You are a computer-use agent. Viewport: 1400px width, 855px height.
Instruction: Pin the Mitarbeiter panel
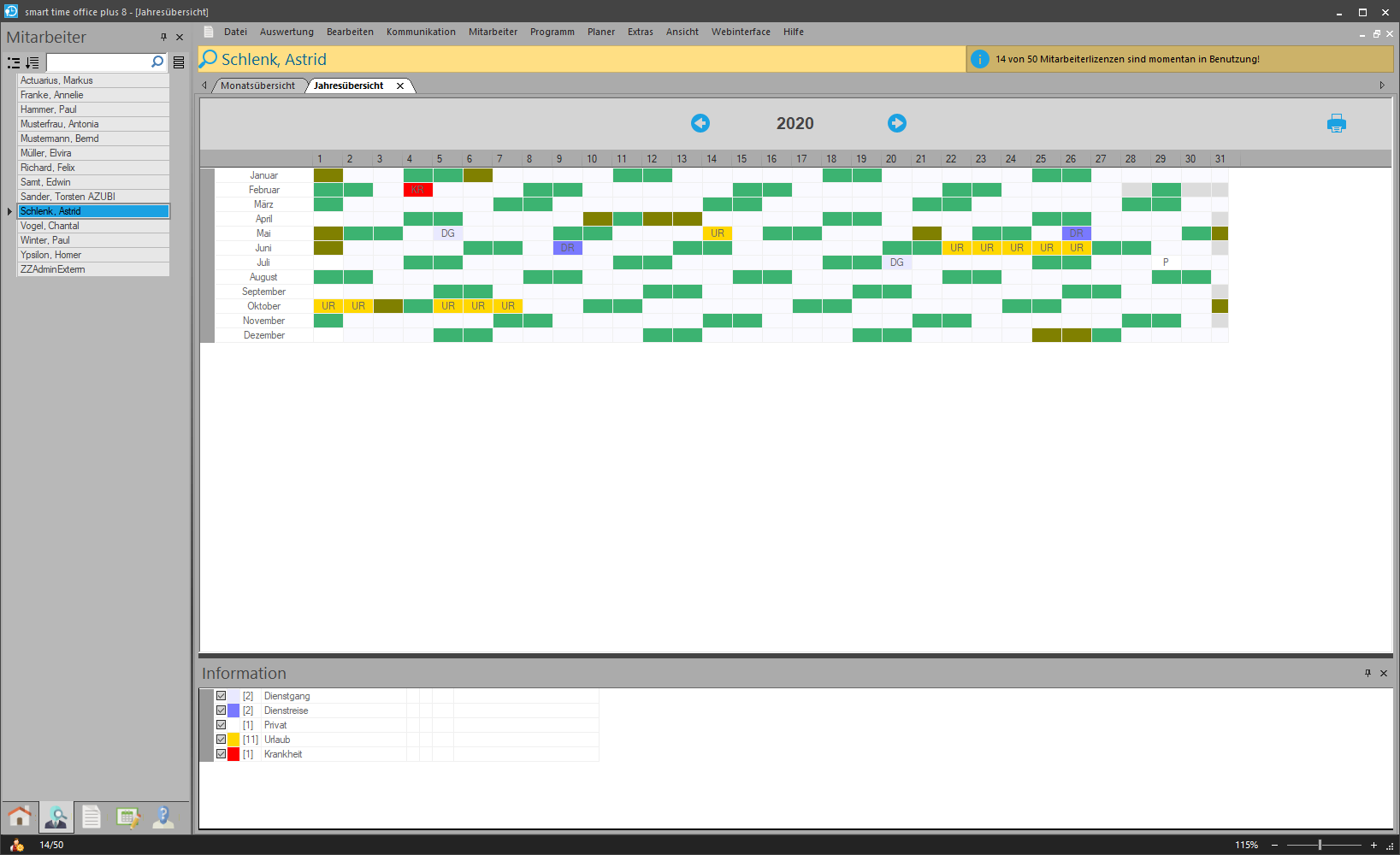(163, 37)
